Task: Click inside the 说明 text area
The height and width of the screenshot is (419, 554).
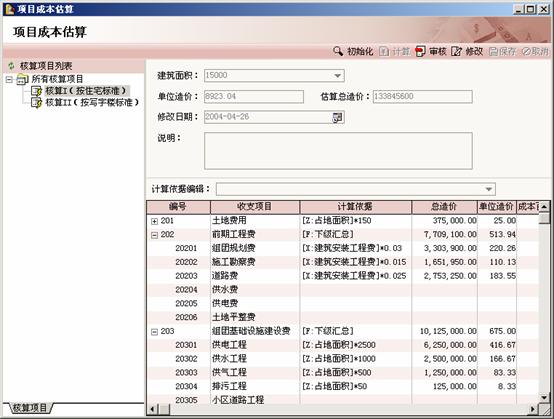Action: pos(338,151)
